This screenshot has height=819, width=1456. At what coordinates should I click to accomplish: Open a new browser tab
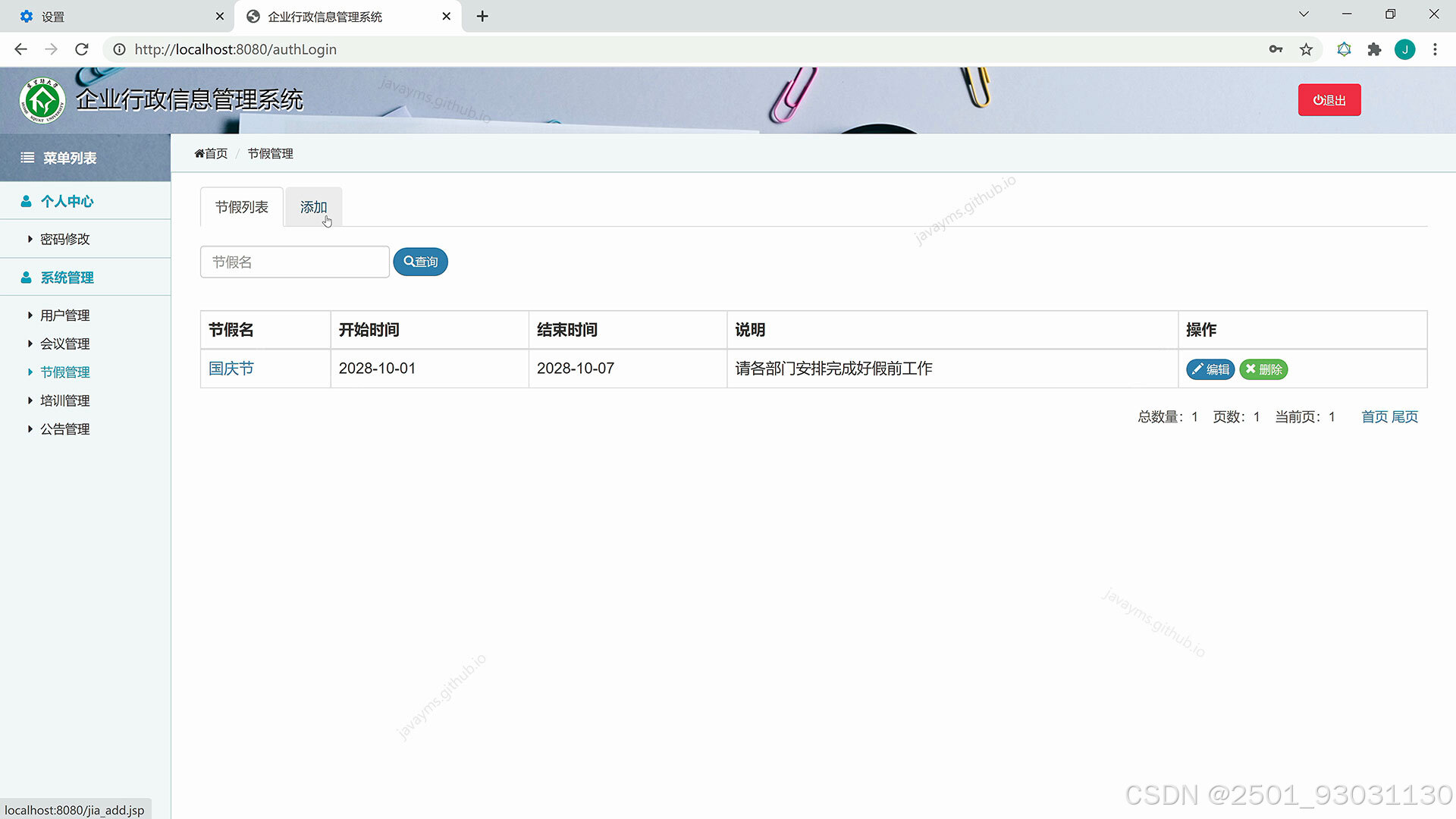coord(482,16)
